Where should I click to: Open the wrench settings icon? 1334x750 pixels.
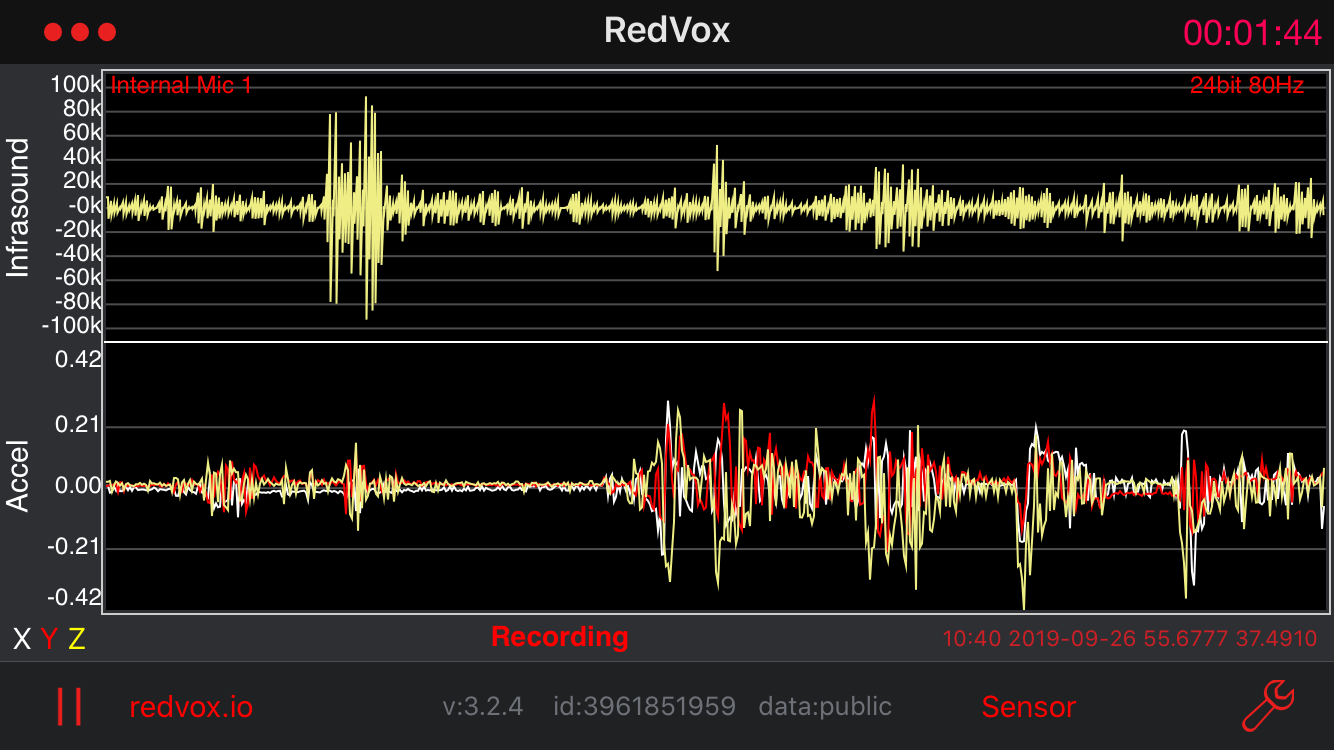tap(1268, 706)
